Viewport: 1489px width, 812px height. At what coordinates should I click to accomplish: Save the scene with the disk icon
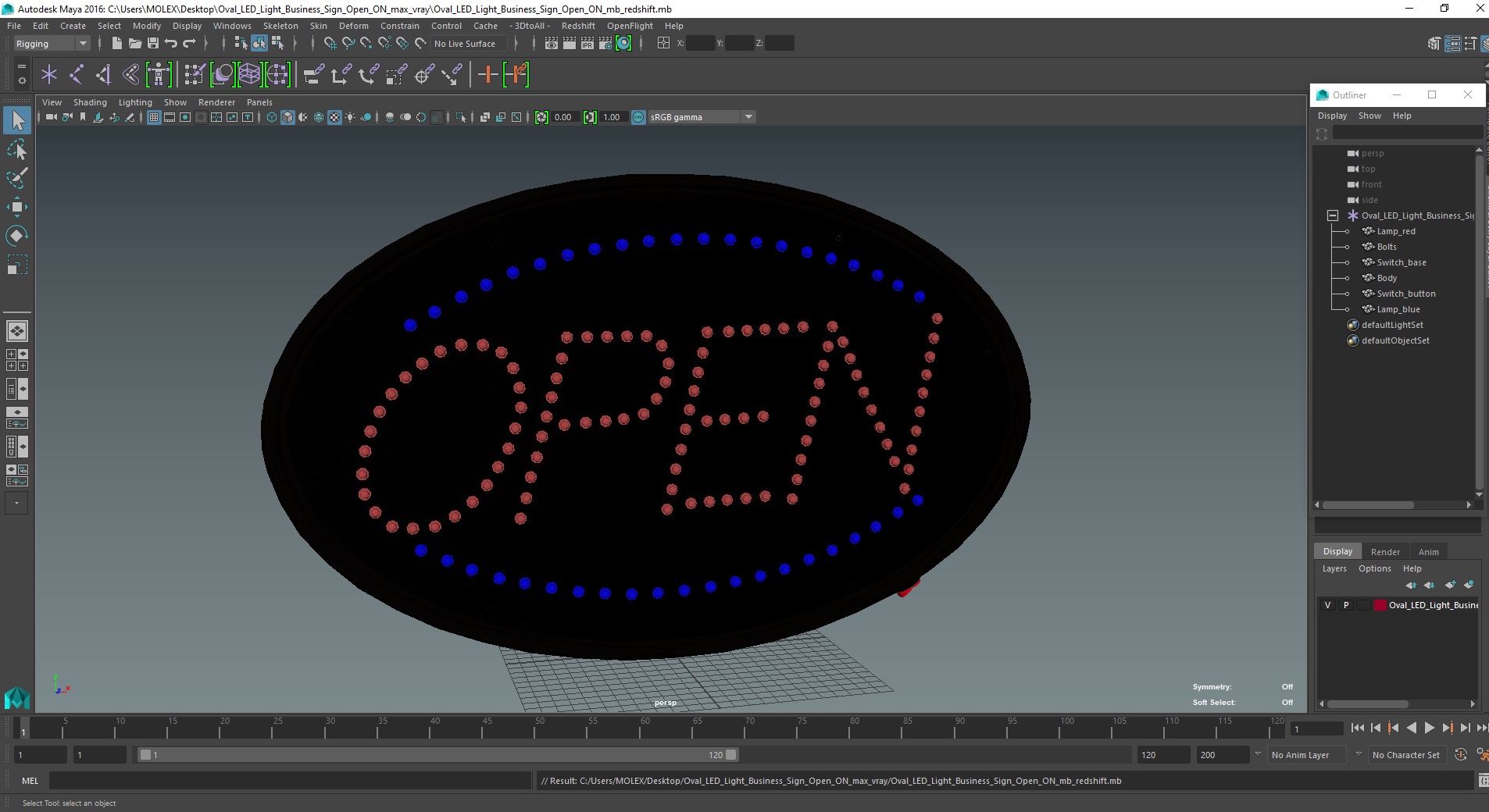[153, 44]
